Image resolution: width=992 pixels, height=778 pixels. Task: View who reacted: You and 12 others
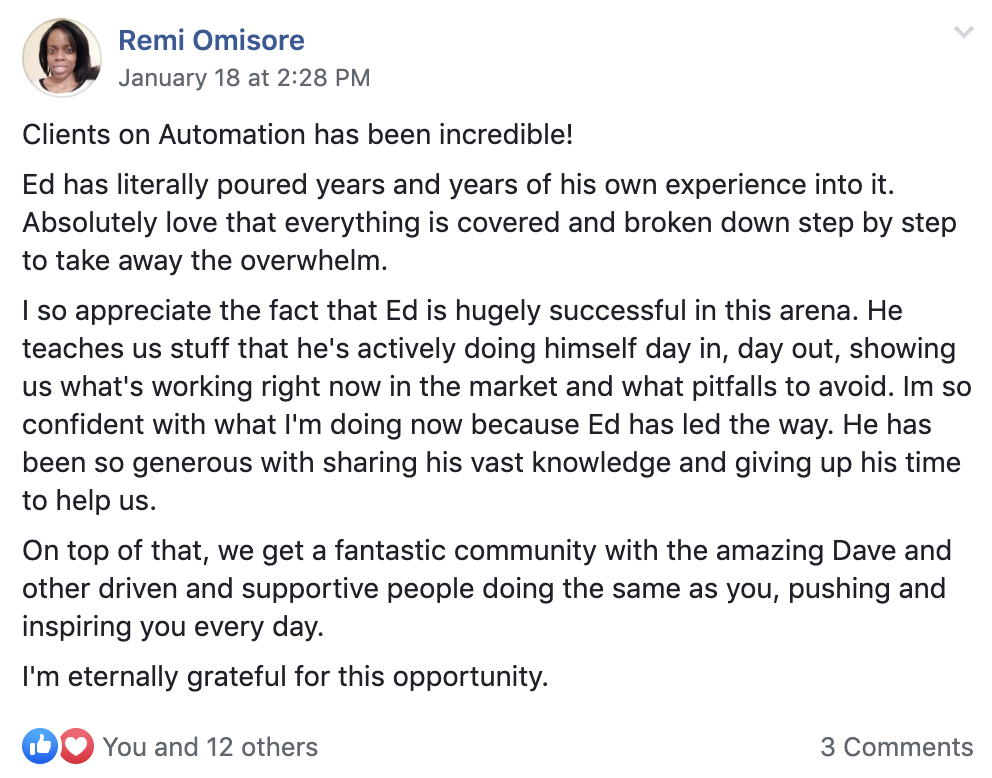tap(210, 746)
